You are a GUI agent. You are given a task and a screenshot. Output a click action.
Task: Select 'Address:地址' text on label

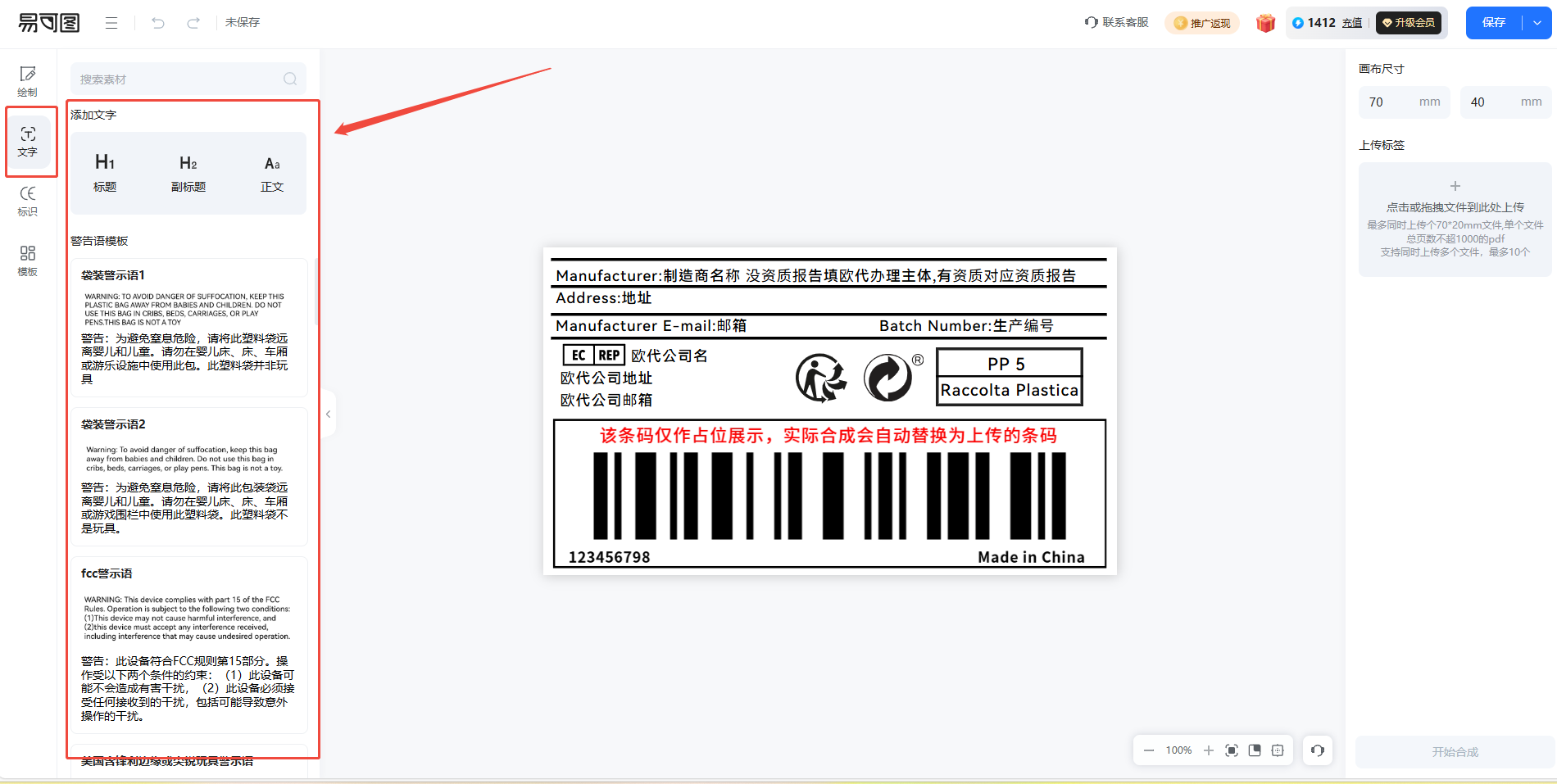point(604,298)
